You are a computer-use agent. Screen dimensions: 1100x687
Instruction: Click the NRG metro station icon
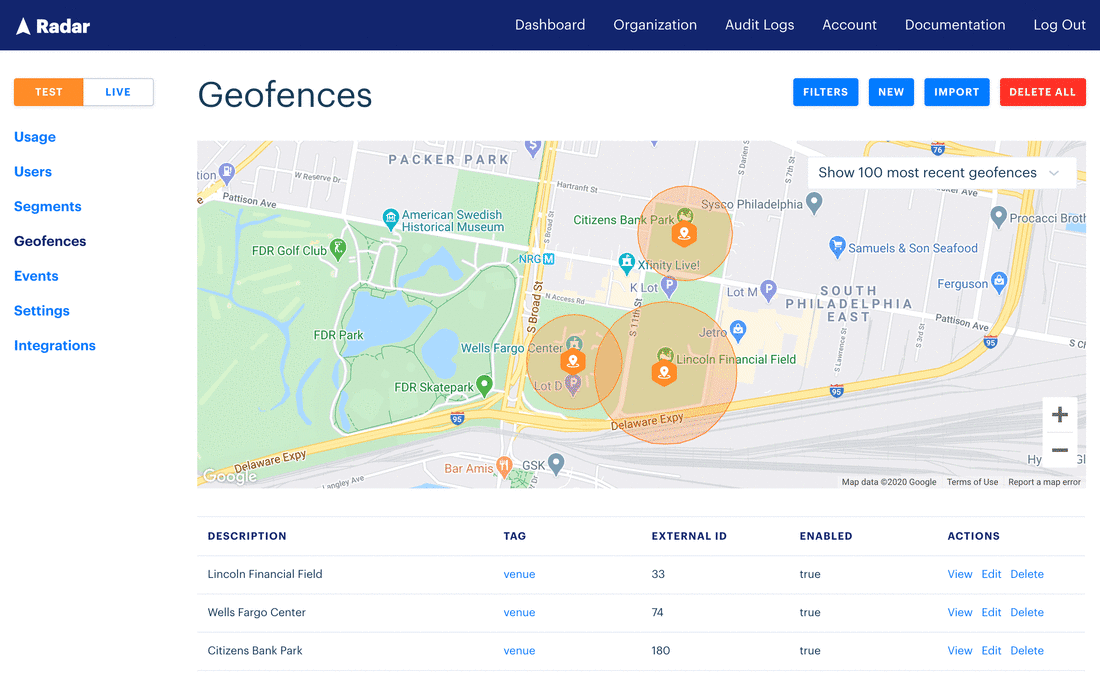tap(549, 259)
